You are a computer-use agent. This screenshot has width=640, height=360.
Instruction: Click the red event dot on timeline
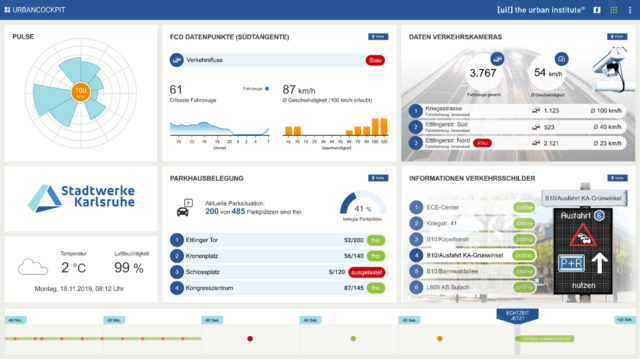(250, 338)
